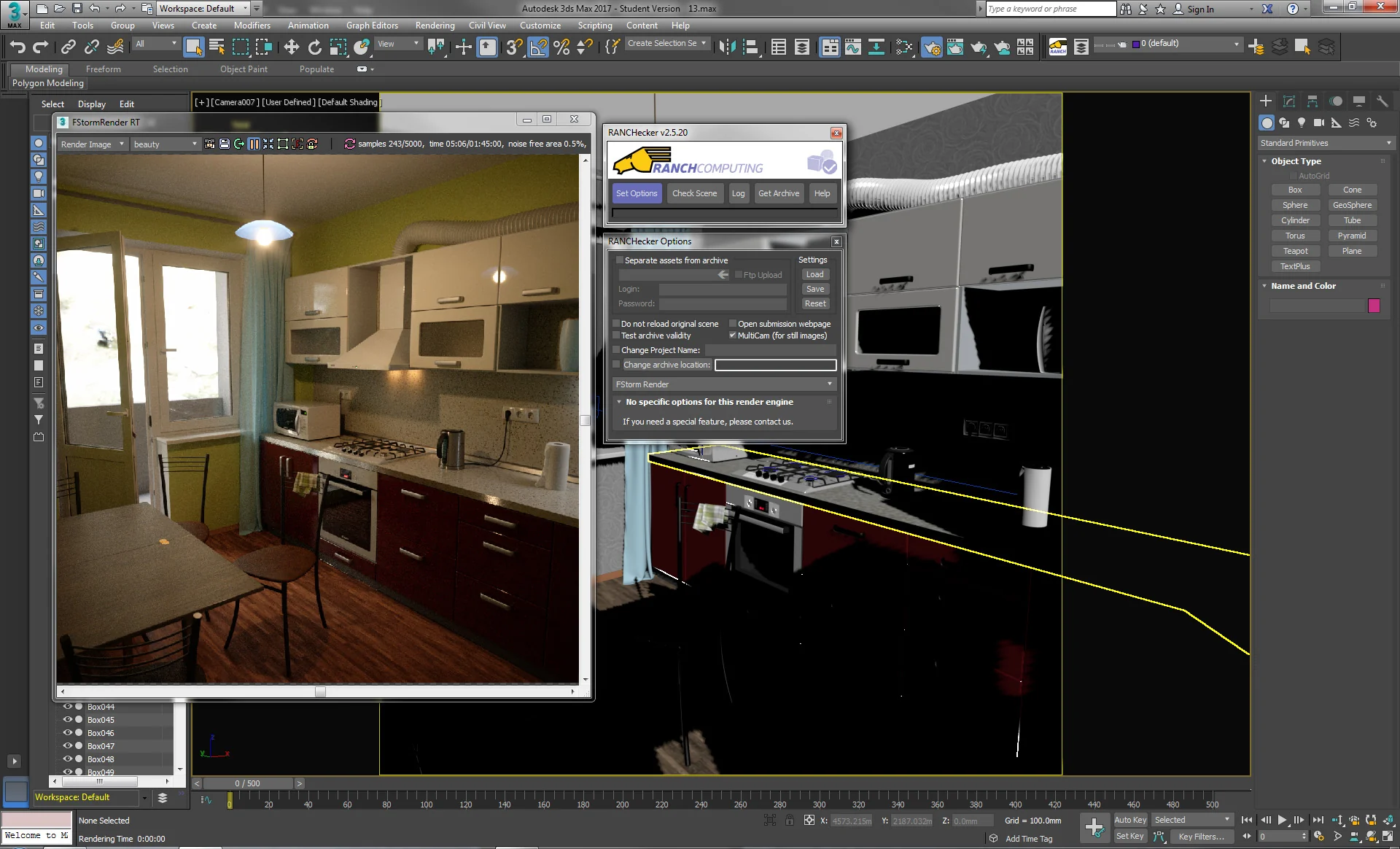Click the object color swatch under Name and Color
Screen dimensions: 1400x849
coord(1374,306)
